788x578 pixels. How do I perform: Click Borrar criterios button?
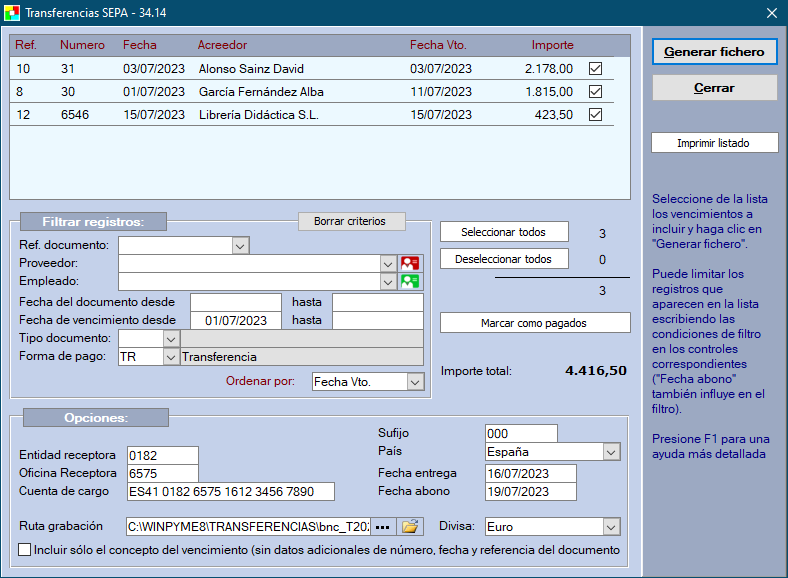coord(352,221)
